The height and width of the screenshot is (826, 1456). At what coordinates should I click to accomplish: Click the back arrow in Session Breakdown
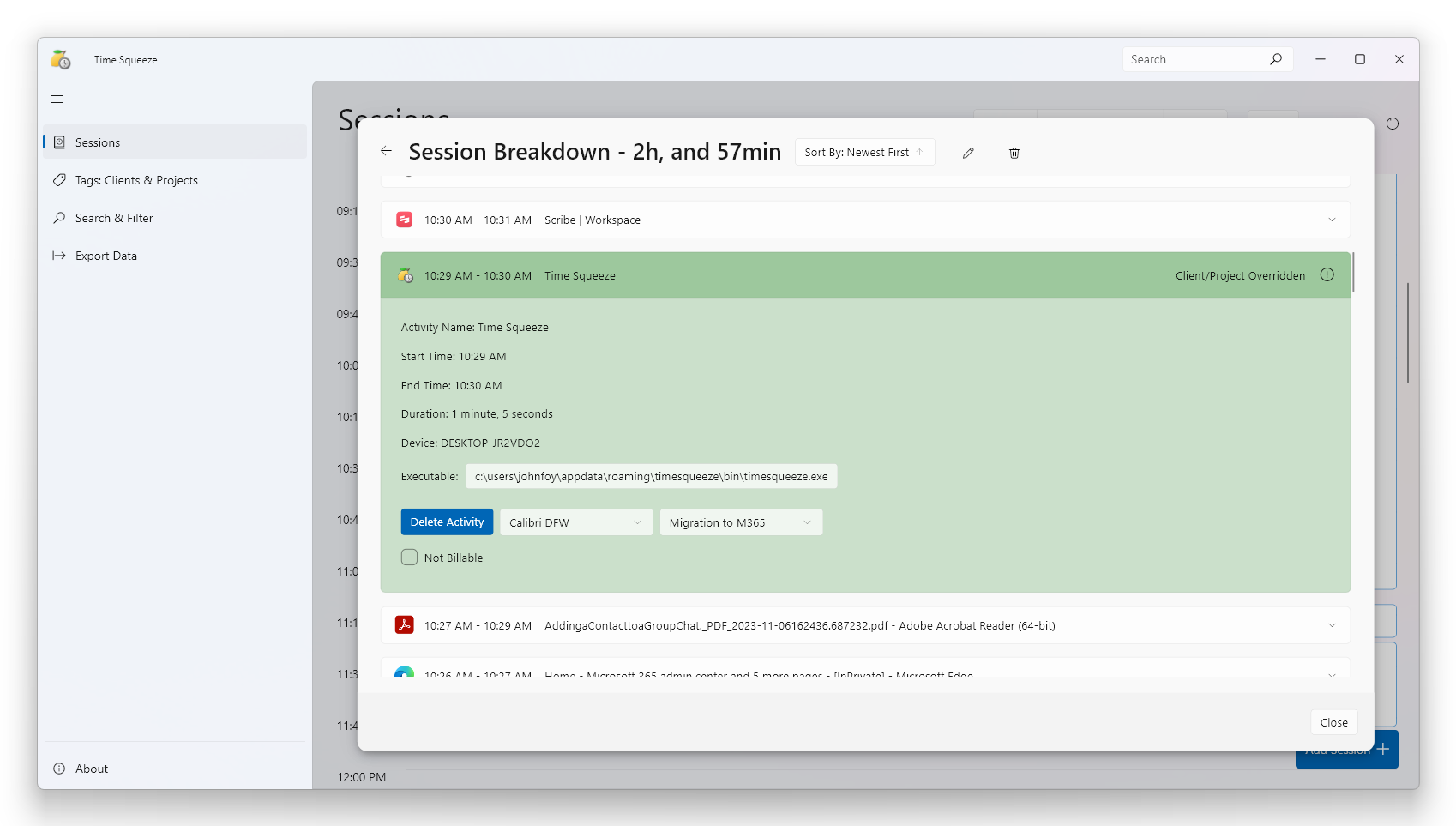(386, 151)
